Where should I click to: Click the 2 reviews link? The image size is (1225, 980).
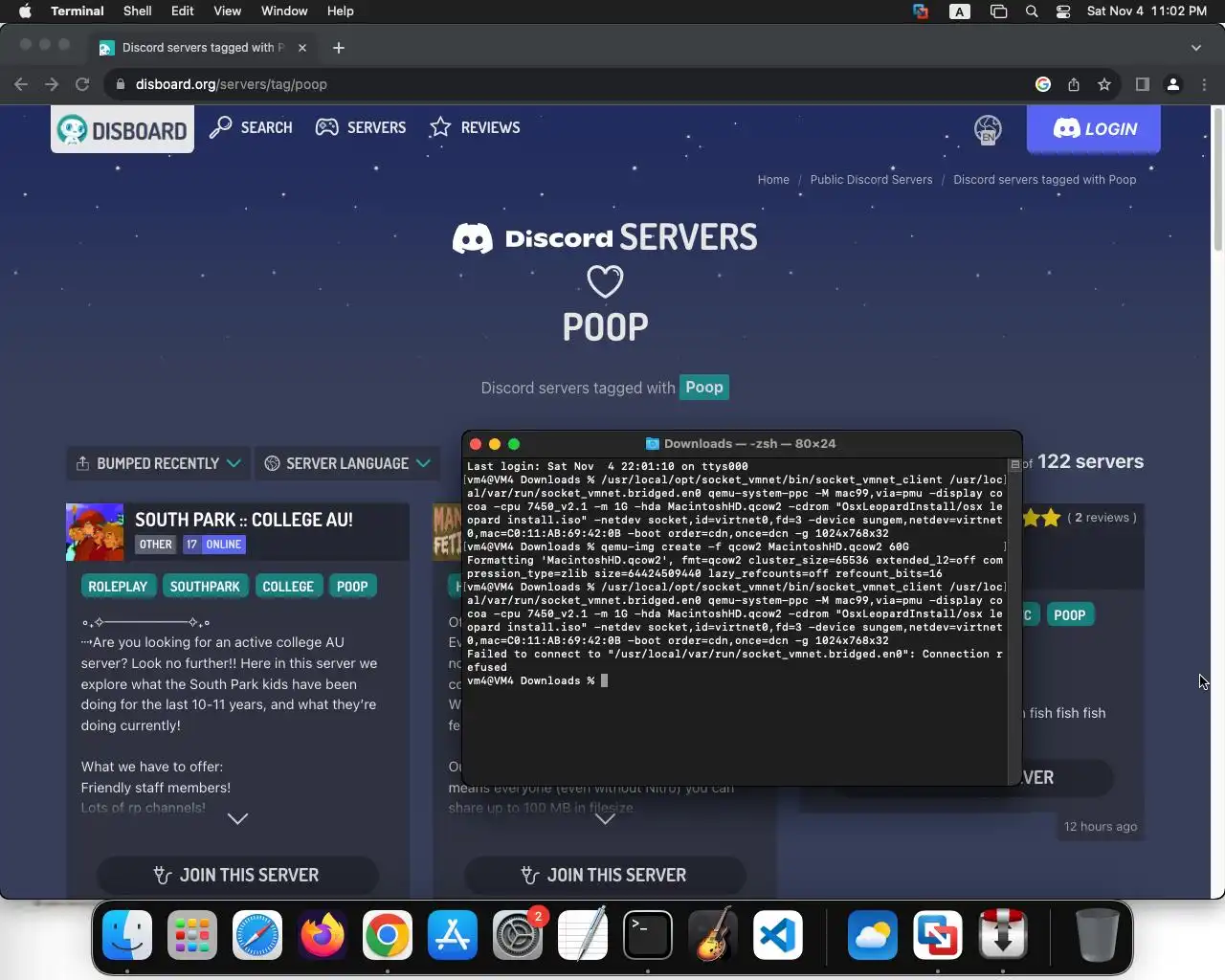[1102, 518]
